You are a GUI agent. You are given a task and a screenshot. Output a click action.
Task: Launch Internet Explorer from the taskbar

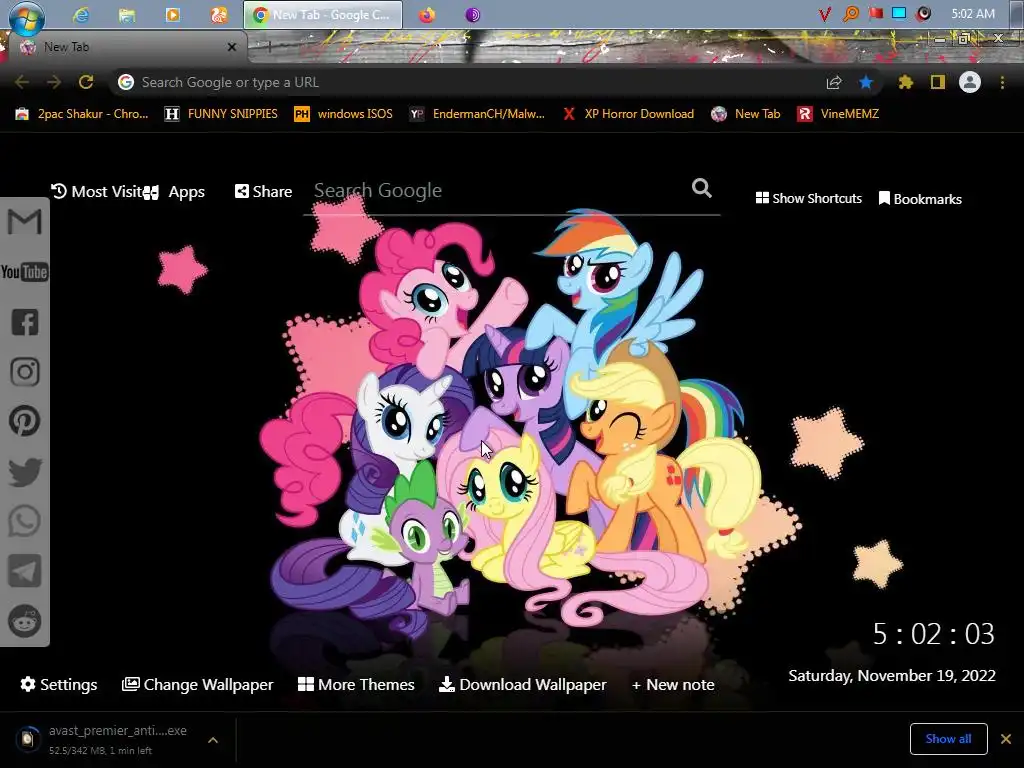(81, 14)
